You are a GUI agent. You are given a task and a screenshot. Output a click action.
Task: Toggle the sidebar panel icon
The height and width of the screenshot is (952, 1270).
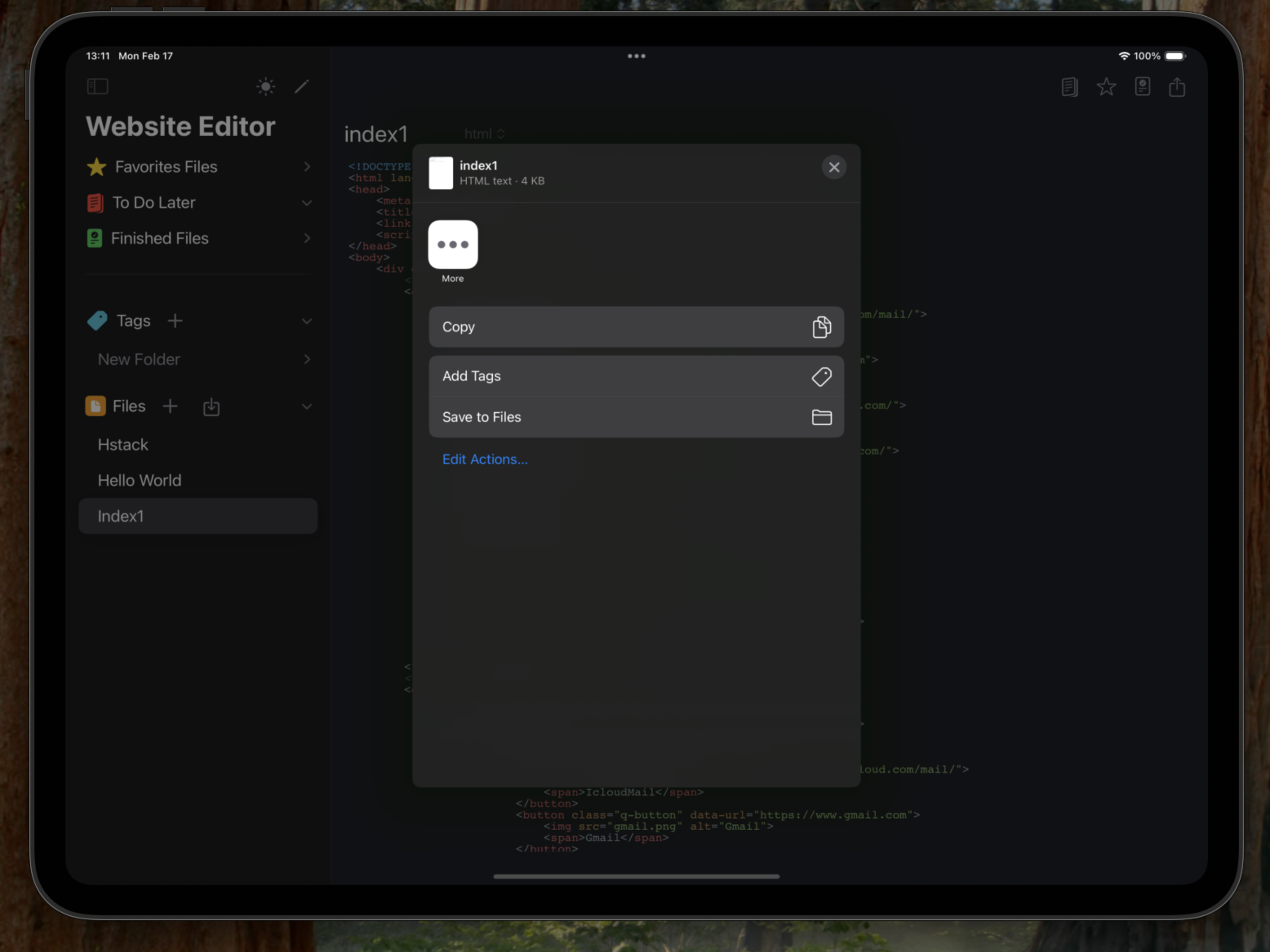(x=98, y=87)
